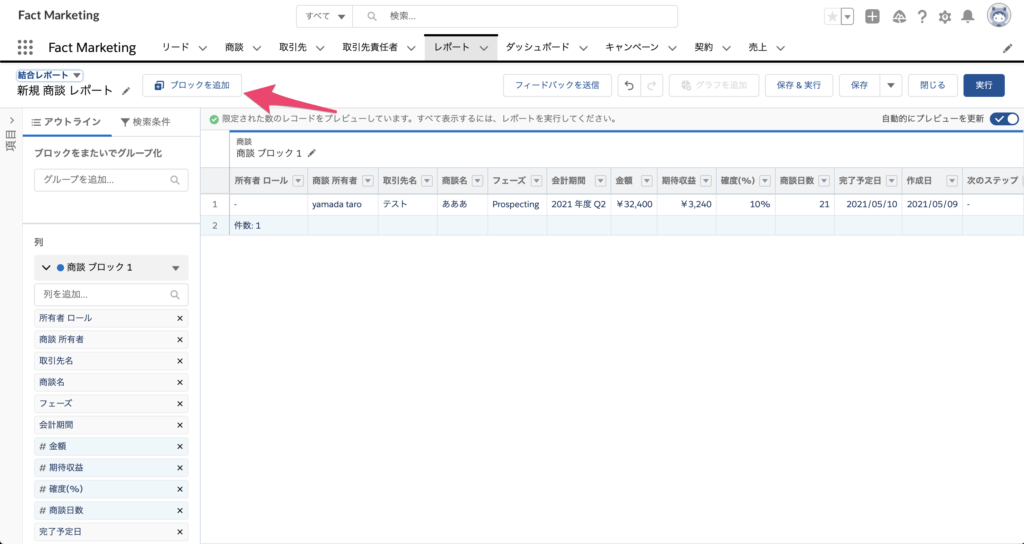Open 金額 column header menu
The image size is (1024, 544).
coord(647,181)
